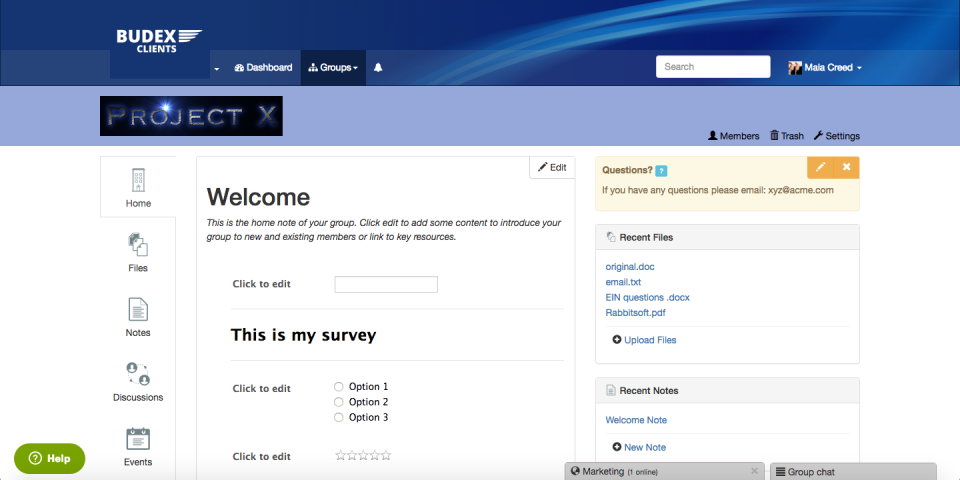The image size is (960, 480).
Task: Click the Welcome heading
Action: 258,197
